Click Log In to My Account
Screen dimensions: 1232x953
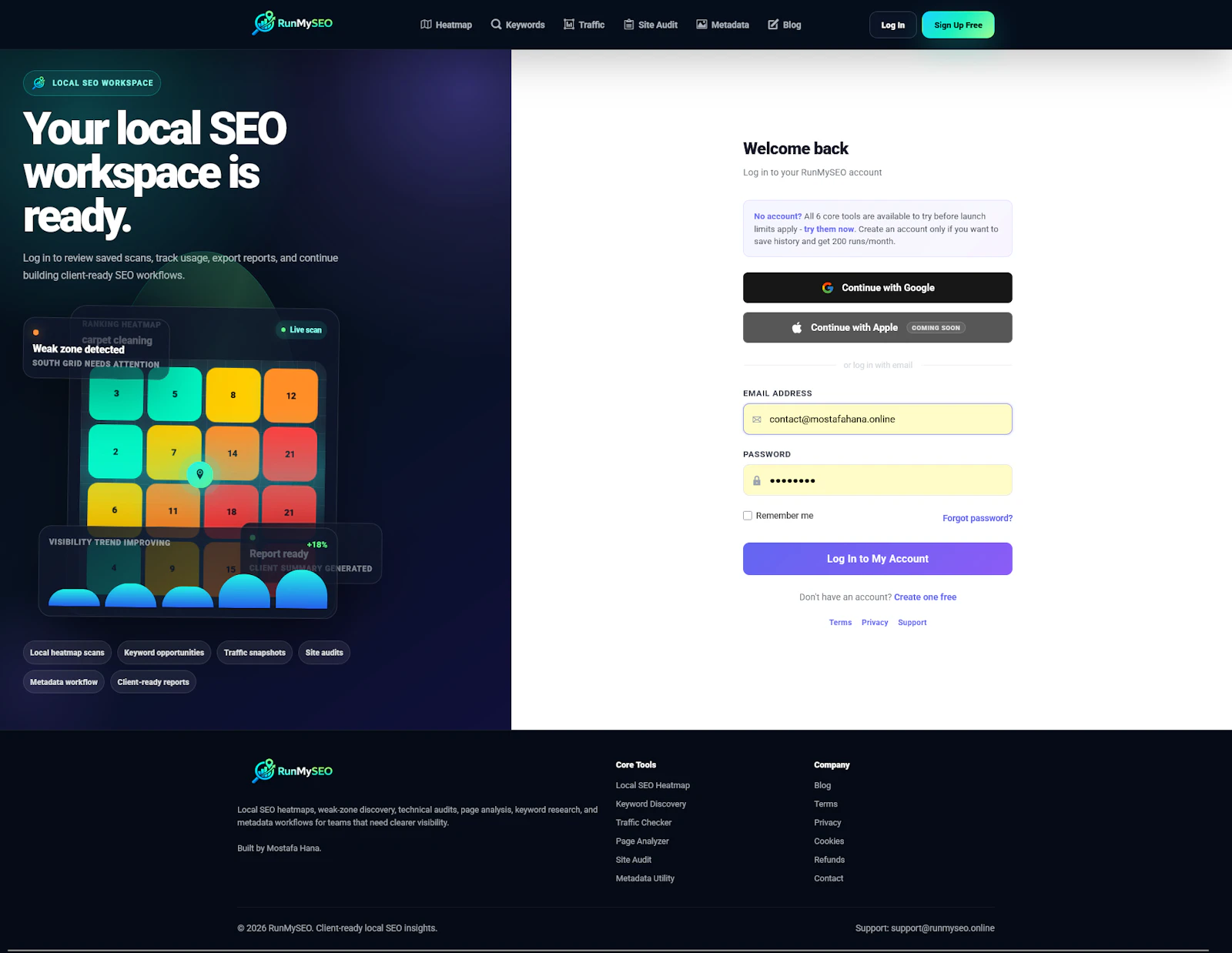878,559
